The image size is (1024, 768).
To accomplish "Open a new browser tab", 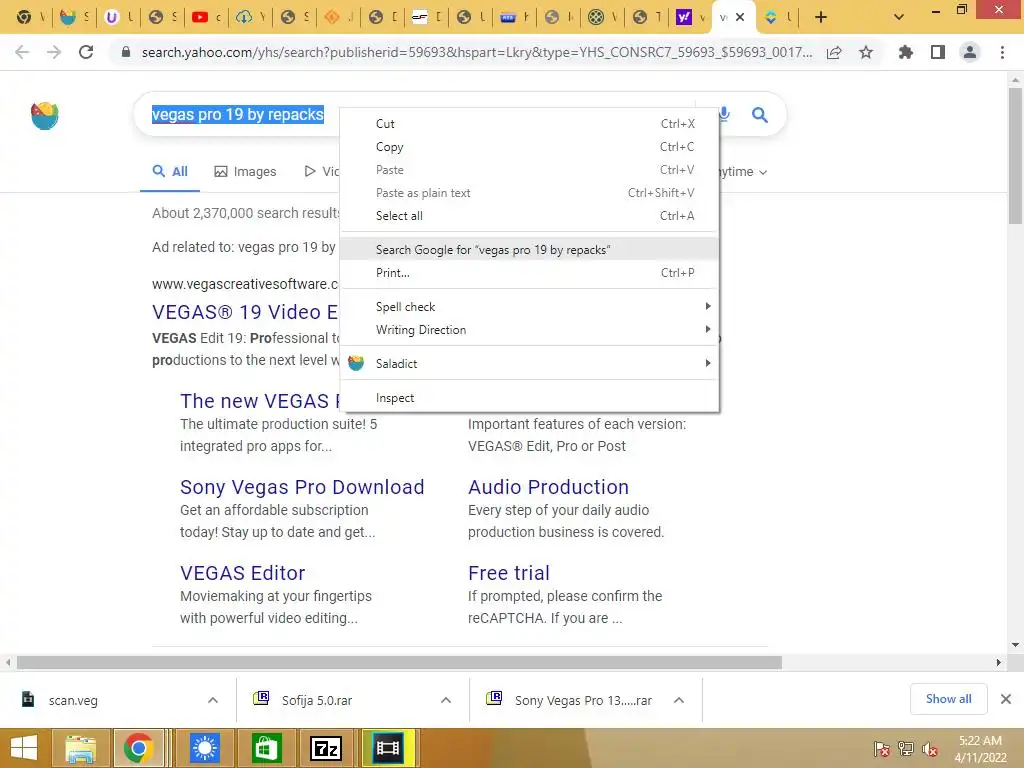I will coord(821,18).
